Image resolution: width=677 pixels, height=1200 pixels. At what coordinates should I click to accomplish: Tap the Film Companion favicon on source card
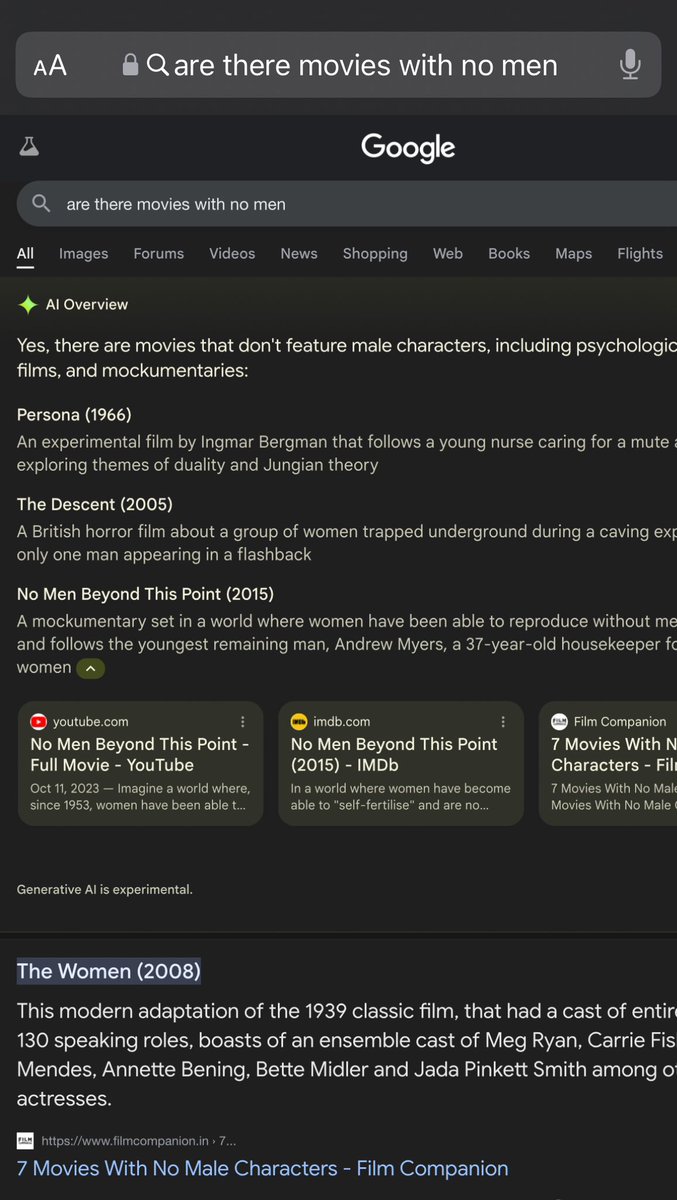point(560,721)
